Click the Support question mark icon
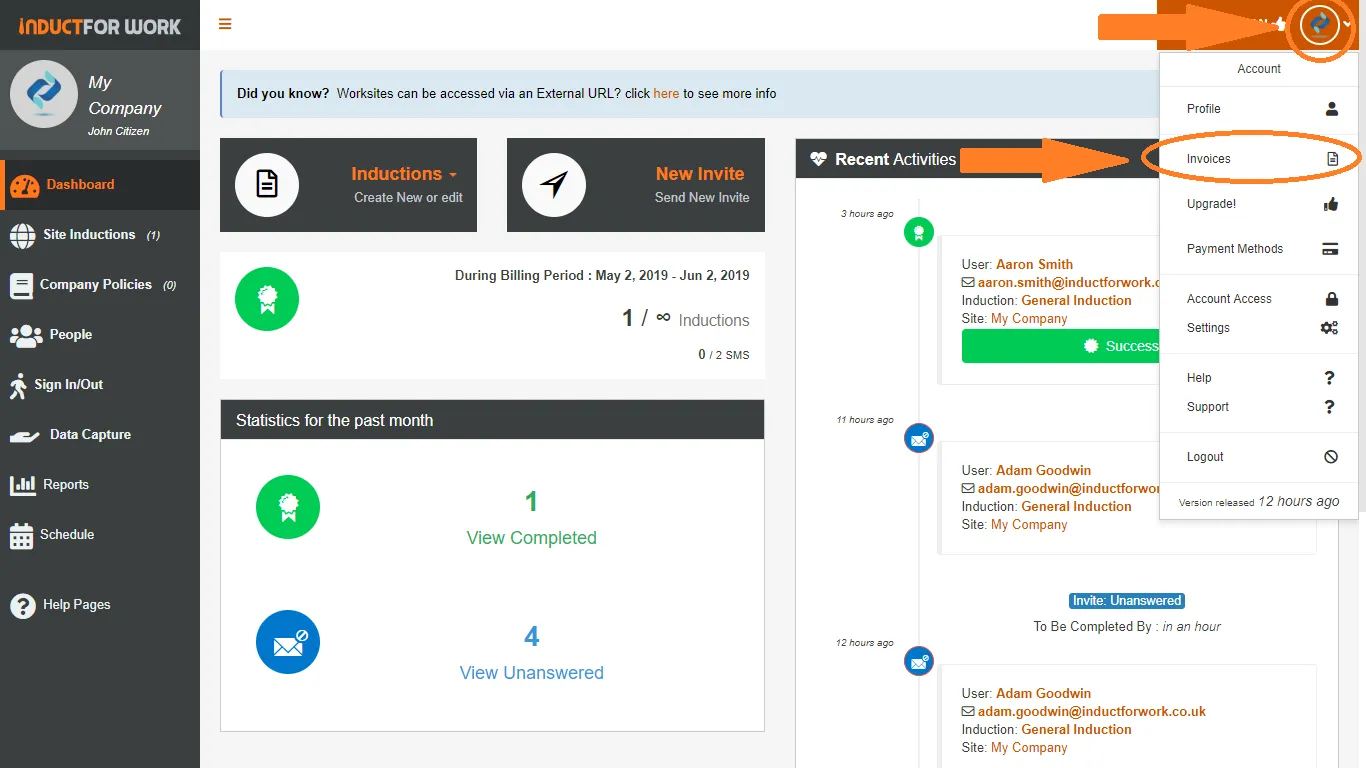The image size is (1366, 768). [x=1330, y=407]
